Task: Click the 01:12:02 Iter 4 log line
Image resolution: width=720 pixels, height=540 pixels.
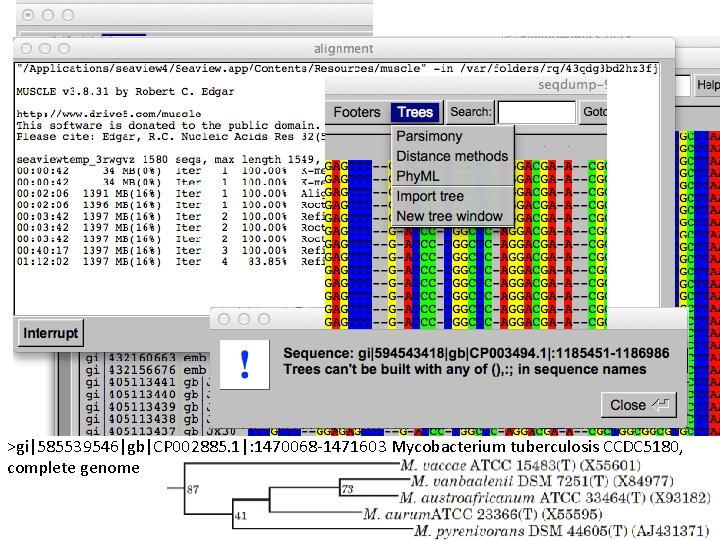Action: coord(170,262)
